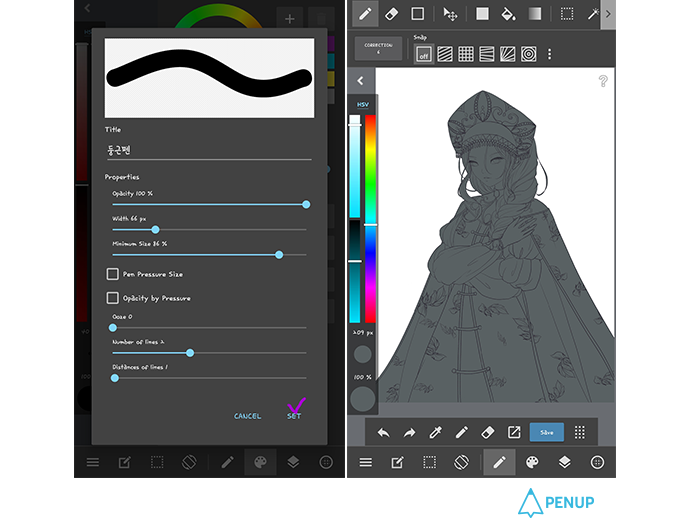The width and height of the screenshot is (690, 528).
Task: Enable perspective lines snap
Action: (487, 54)
